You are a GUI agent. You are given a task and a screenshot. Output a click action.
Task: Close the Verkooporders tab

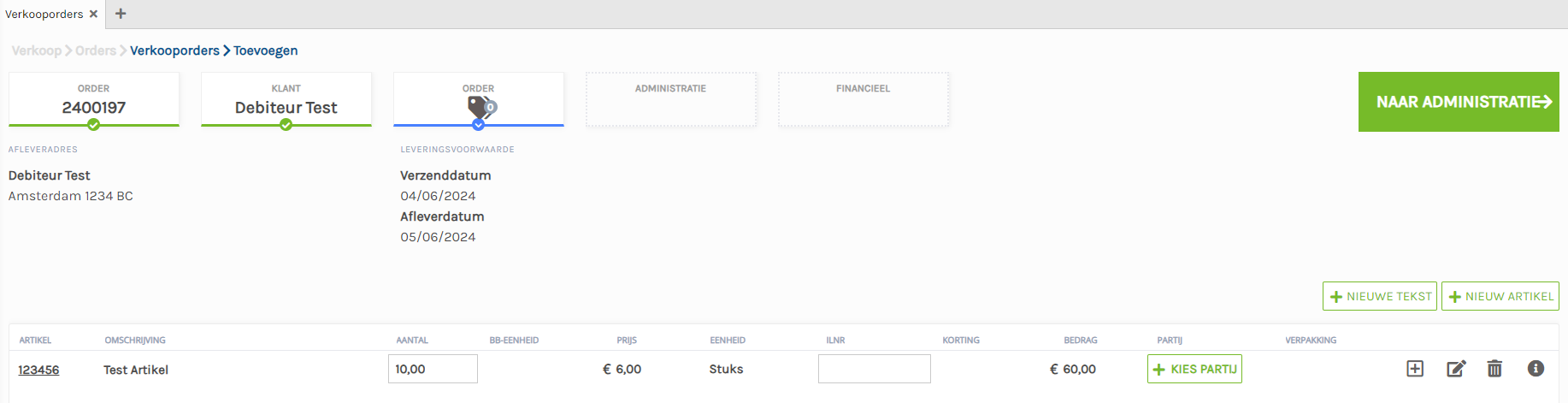pos(94,14)
